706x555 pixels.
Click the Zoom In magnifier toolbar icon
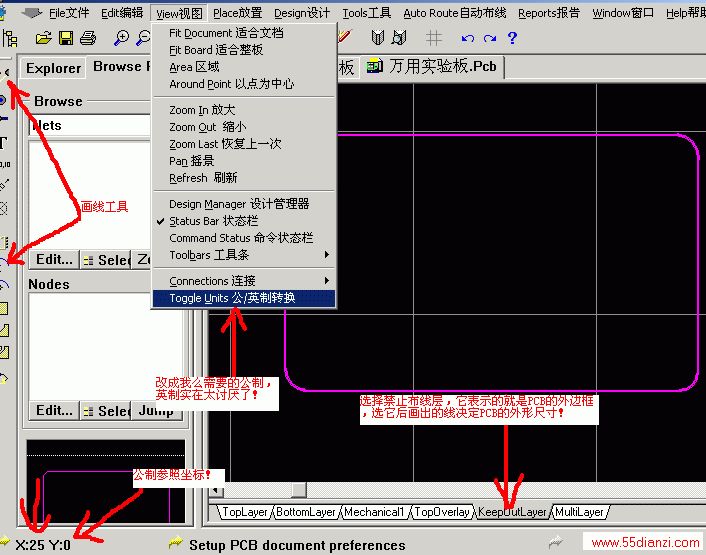click(121, 38)
